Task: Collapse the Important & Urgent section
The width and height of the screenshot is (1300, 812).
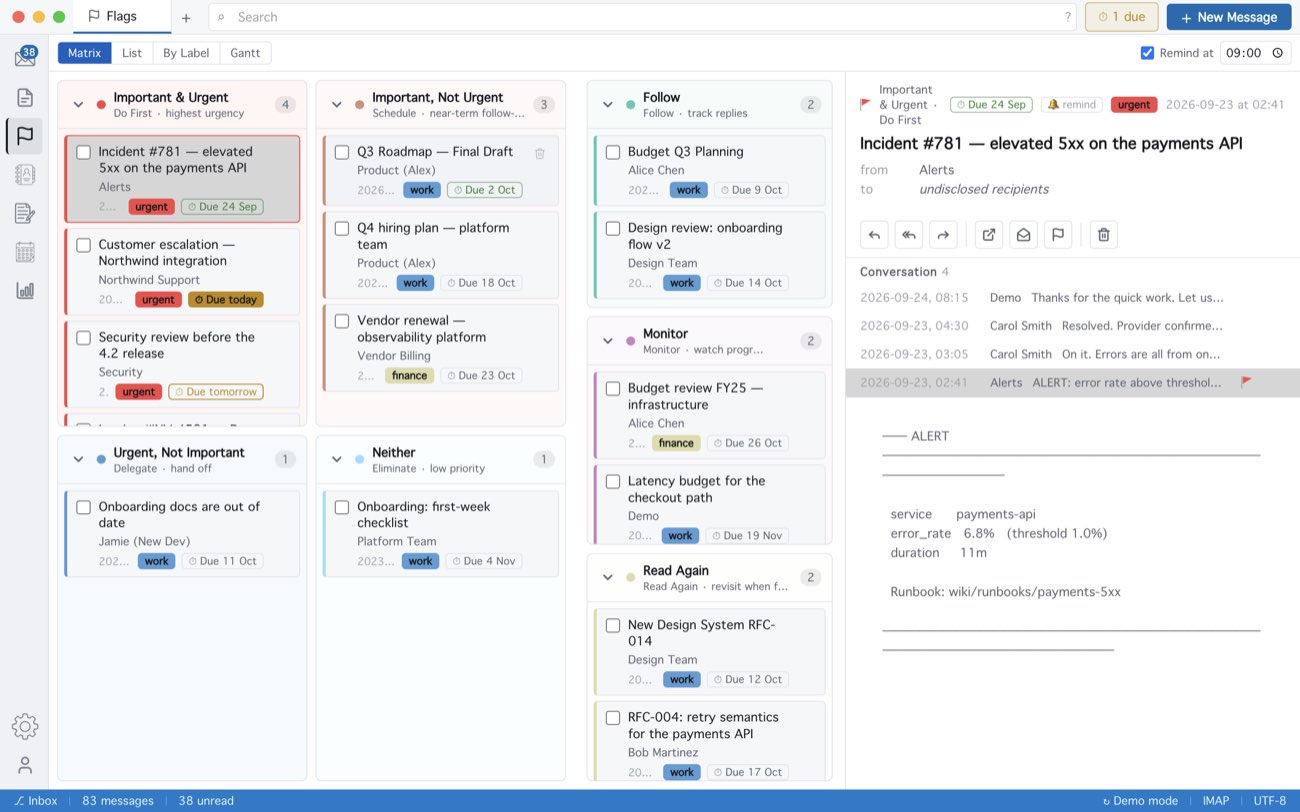Action: click(x=78, y=105)
